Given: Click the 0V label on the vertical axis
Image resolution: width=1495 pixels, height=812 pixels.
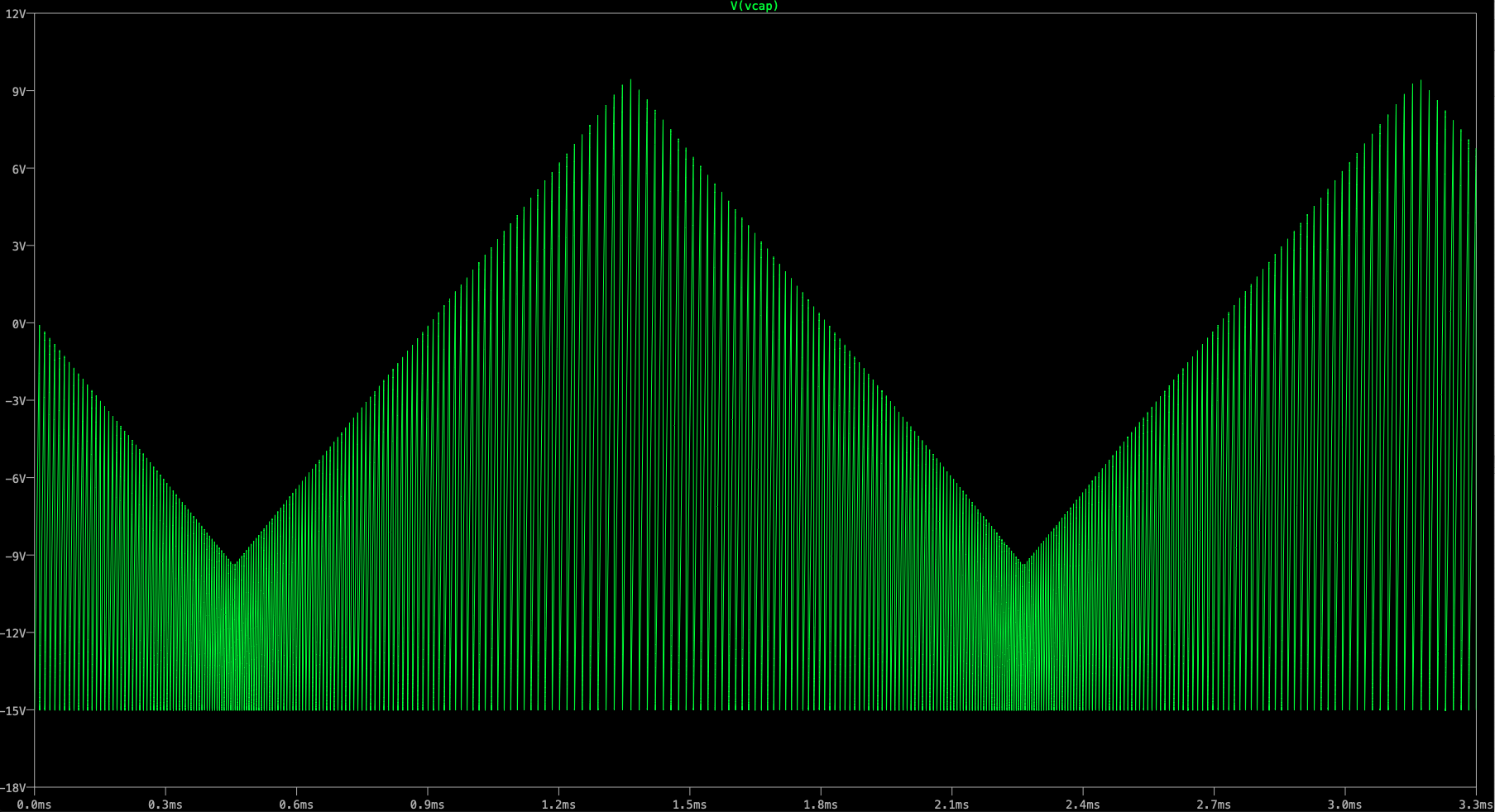Looking at the screenshot, I should [18, 323].
